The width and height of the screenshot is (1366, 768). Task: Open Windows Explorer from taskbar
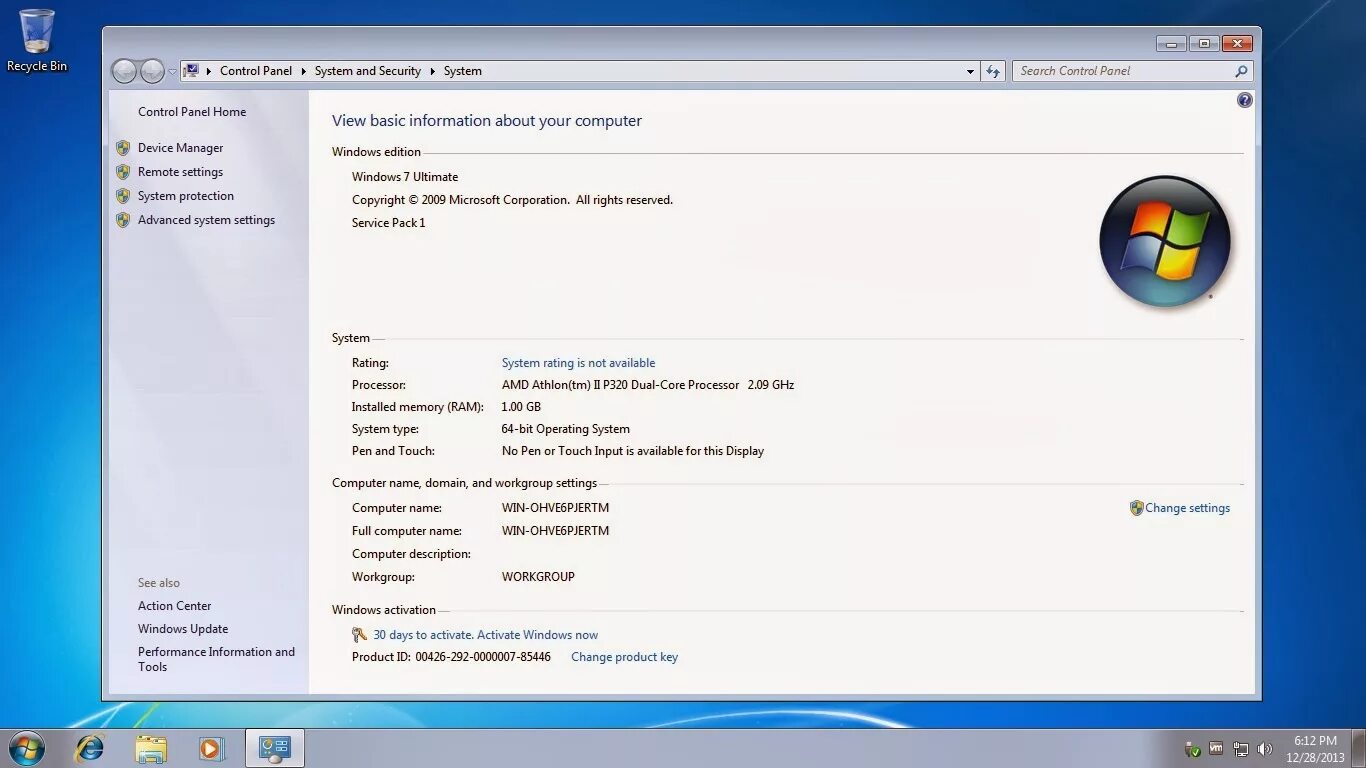pyautogui.click(x=151, y=748)
